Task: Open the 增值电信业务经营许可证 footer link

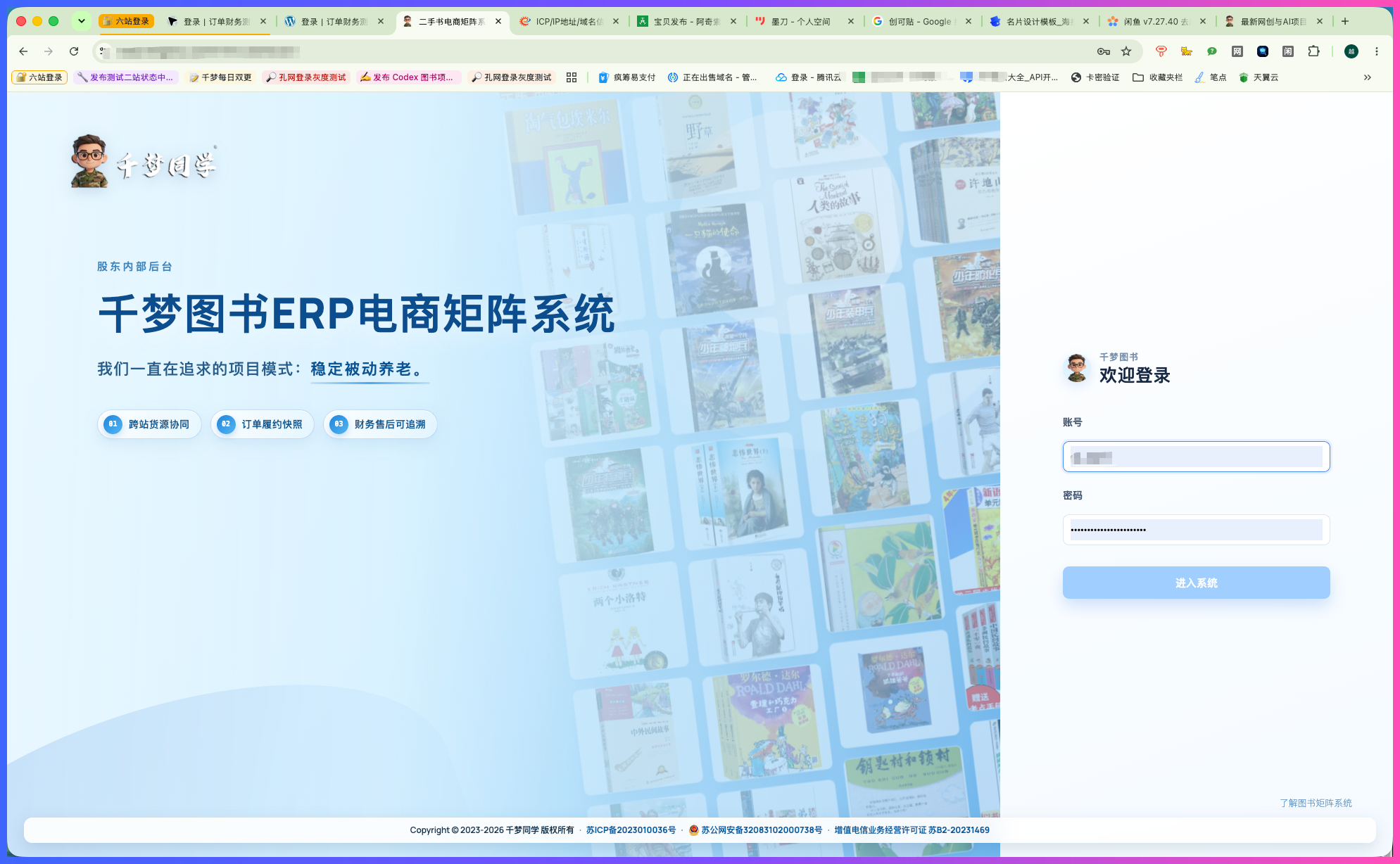Action: pyautogui.click(x=912, y=830)
